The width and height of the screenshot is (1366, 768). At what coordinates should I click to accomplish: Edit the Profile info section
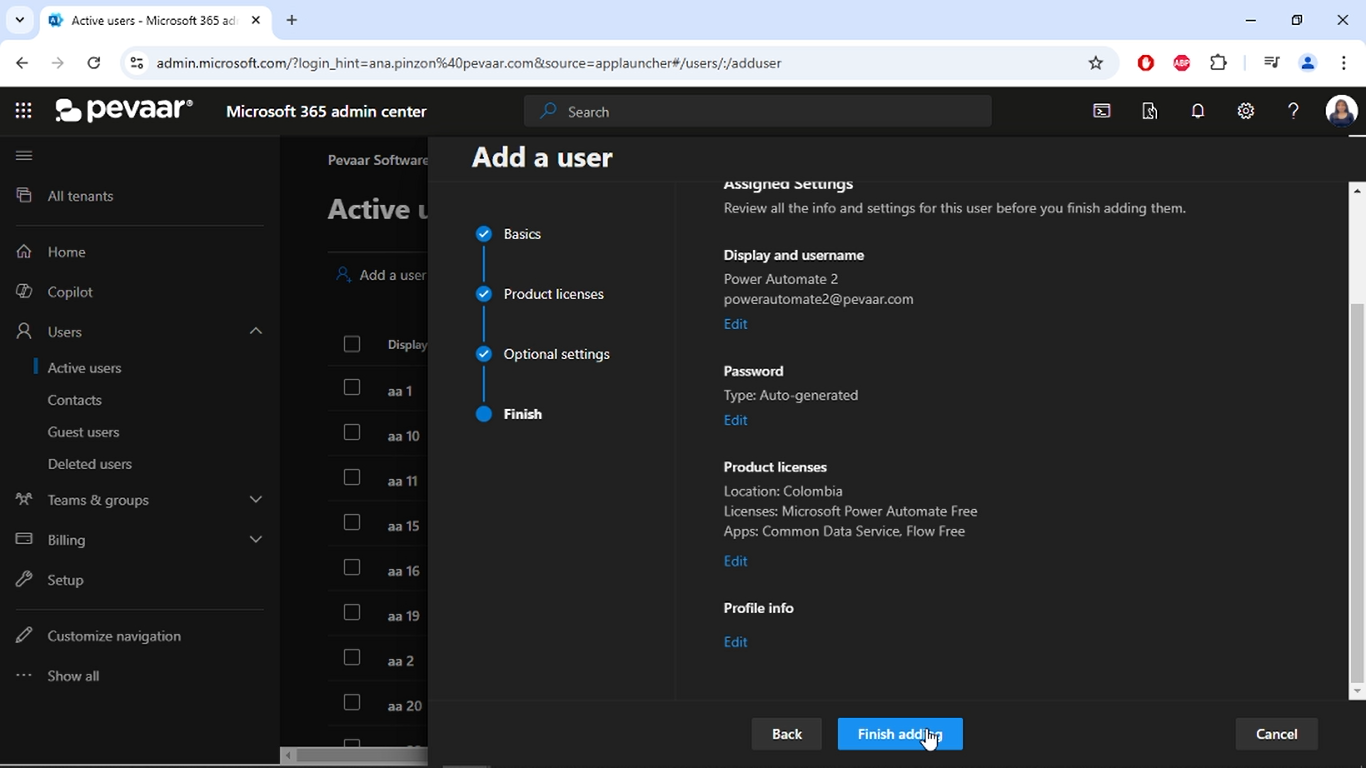735,642
